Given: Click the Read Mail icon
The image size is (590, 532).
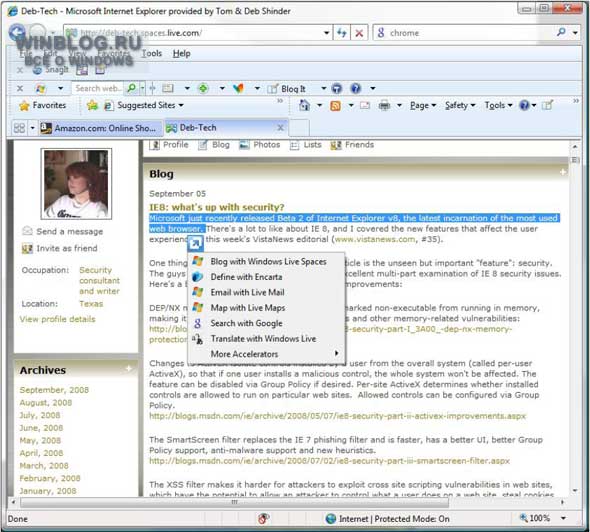Looking at the screenshot, I should point(365,106).
